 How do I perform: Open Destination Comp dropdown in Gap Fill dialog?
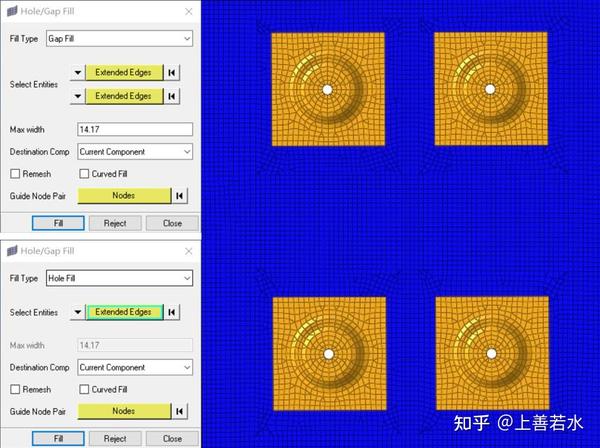[135, 152]
